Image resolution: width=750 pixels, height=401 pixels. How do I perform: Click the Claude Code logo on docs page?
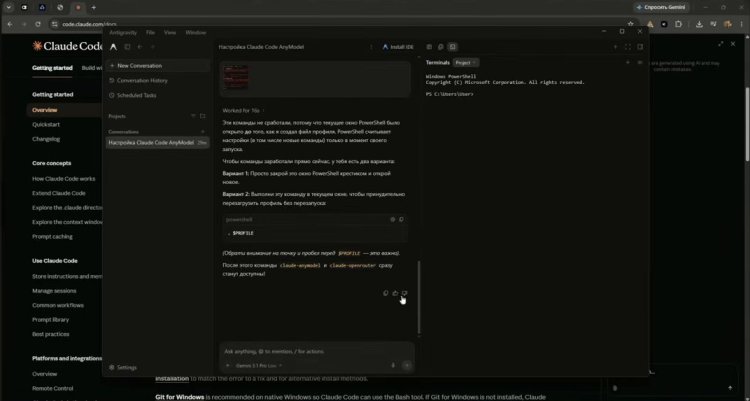coord(67,46)
